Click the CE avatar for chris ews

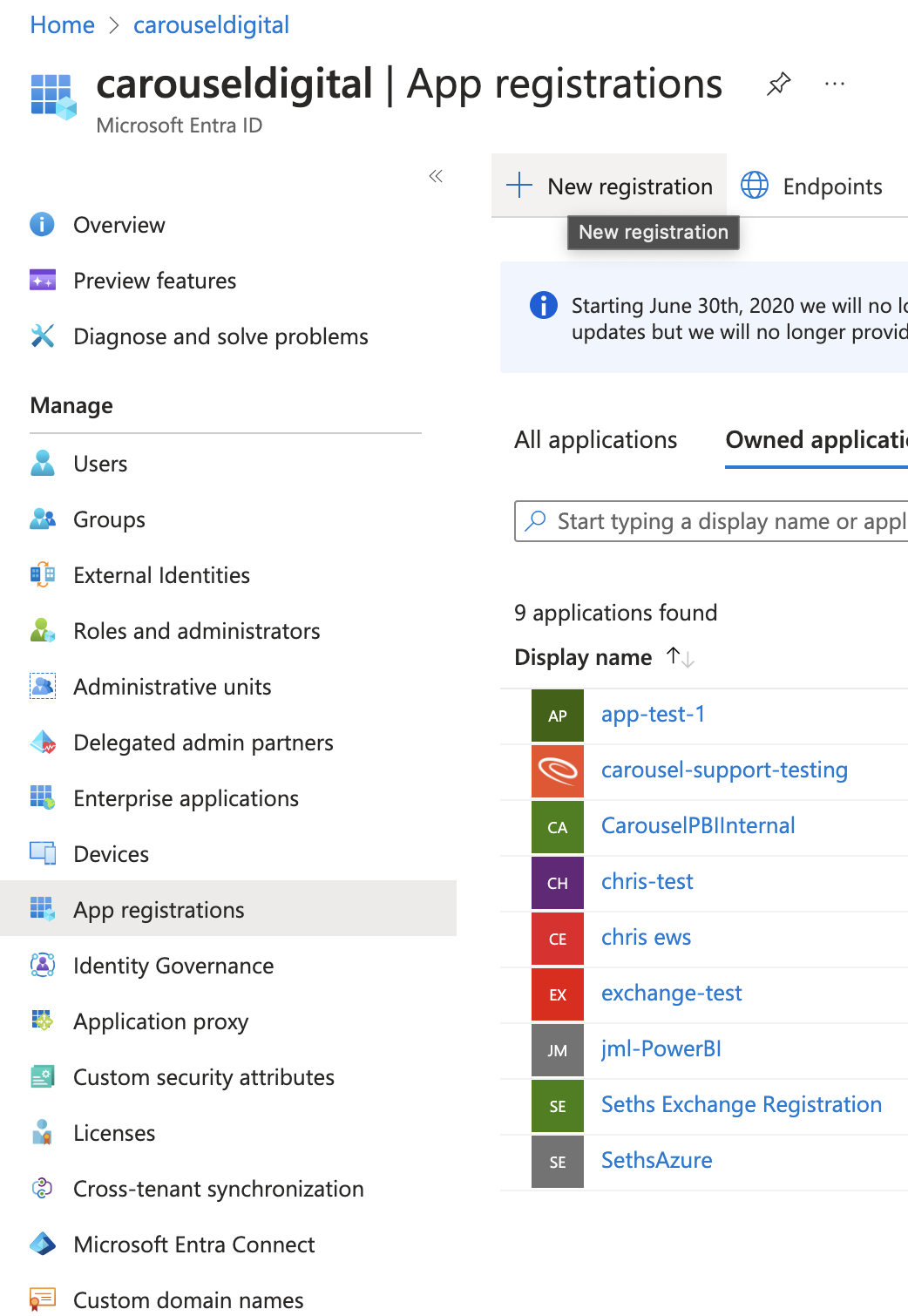click(558, 939)
